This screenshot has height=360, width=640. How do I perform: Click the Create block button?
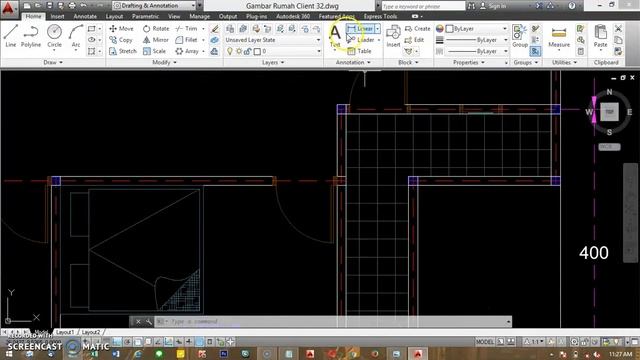[x=418, y=29]
